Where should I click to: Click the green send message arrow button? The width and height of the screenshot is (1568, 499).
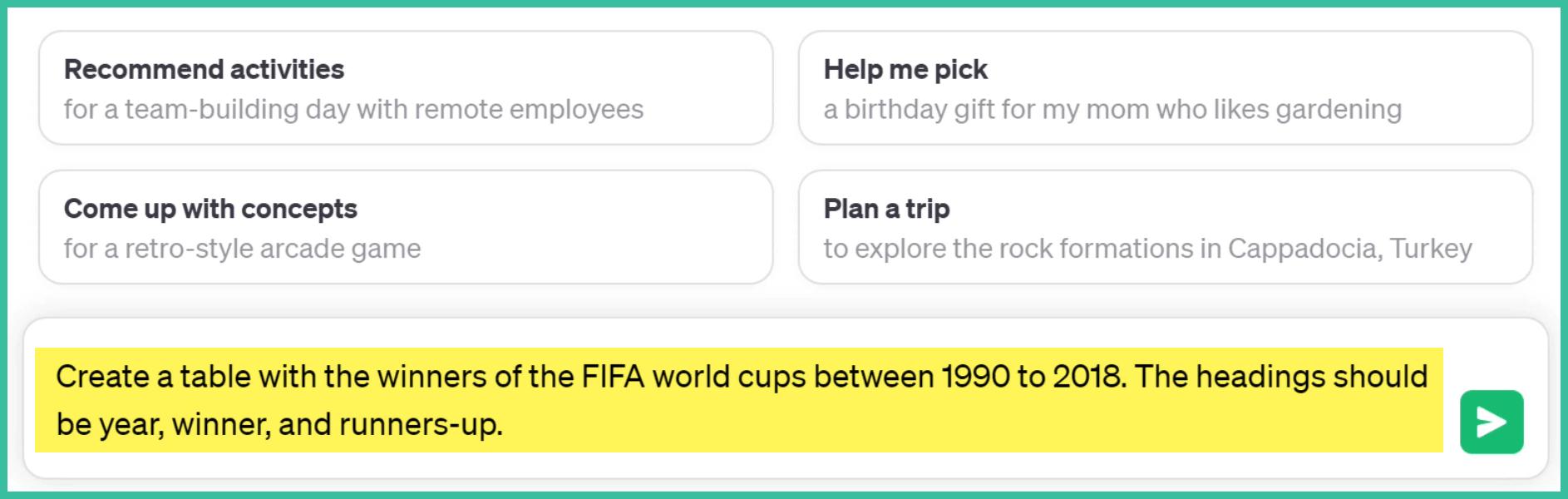click(1492, 422)
